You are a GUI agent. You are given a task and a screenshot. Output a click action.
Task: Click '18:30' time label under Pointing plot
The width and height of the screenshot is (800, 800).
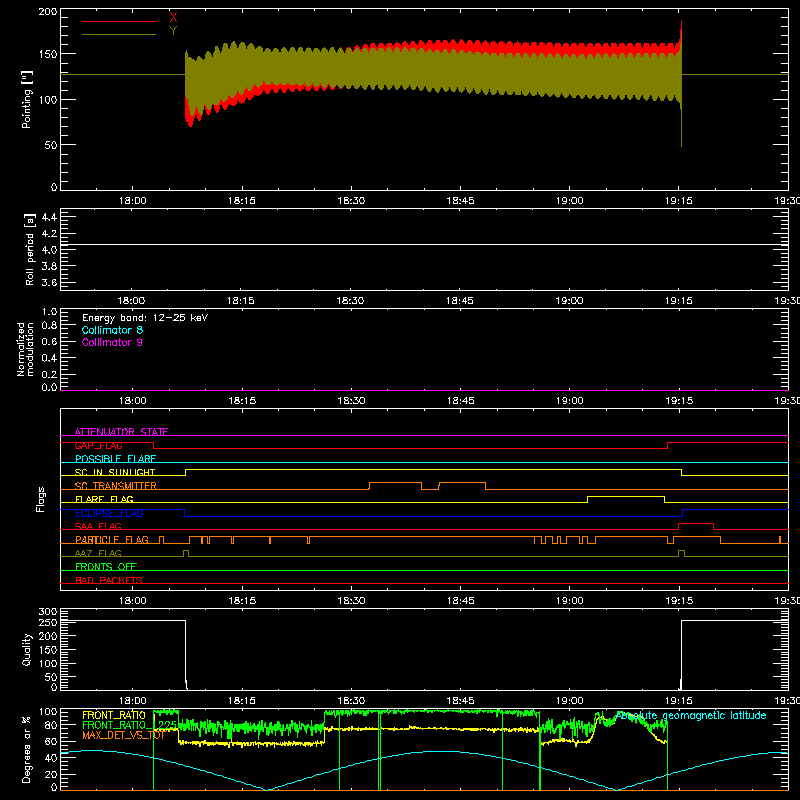(x=351, y=201)
